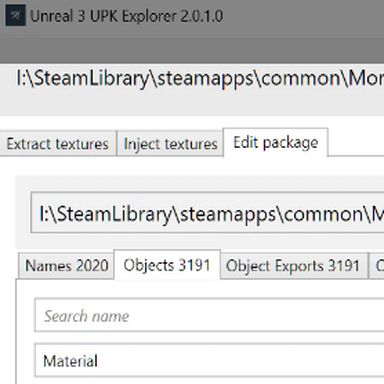This screenshot has width=384, height=384.
Task: Open the Extract textures tab
Action: click(58, 144)
